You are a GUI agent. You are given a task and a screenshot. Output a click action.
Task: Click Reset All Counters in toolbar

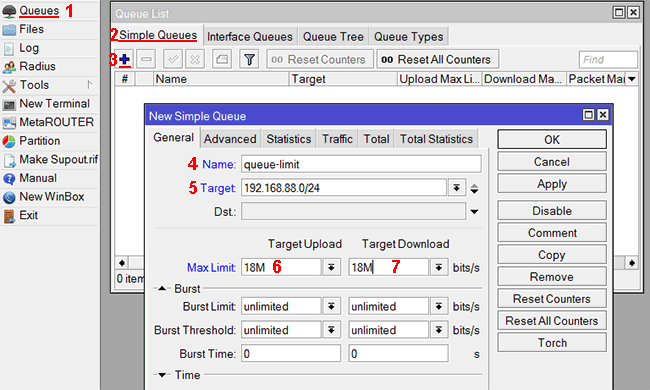(437, 60)
